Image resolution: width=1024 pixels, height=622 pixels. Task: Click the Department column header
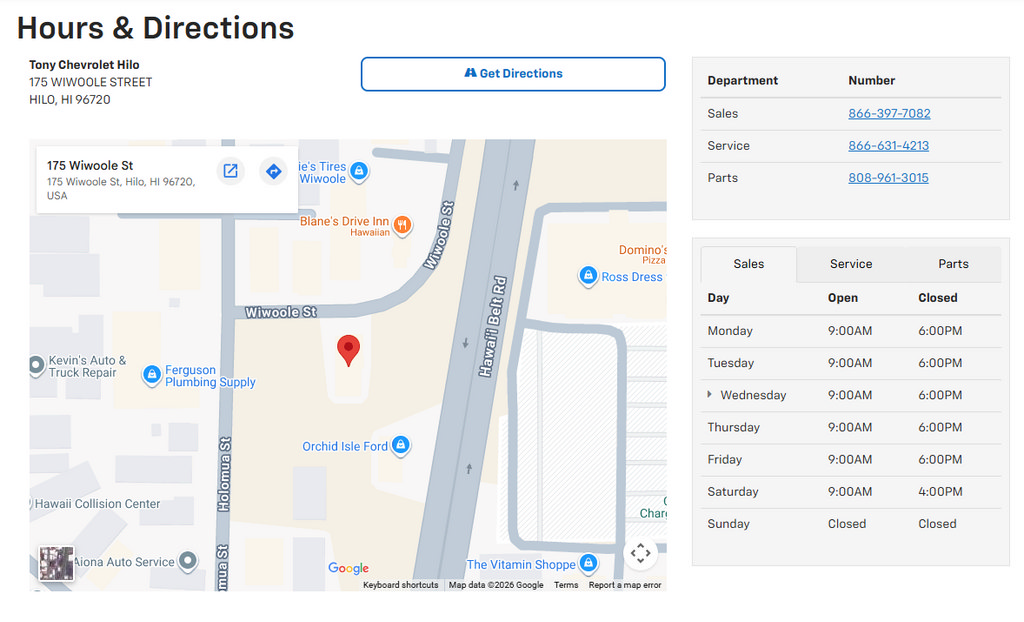point(743,80)
